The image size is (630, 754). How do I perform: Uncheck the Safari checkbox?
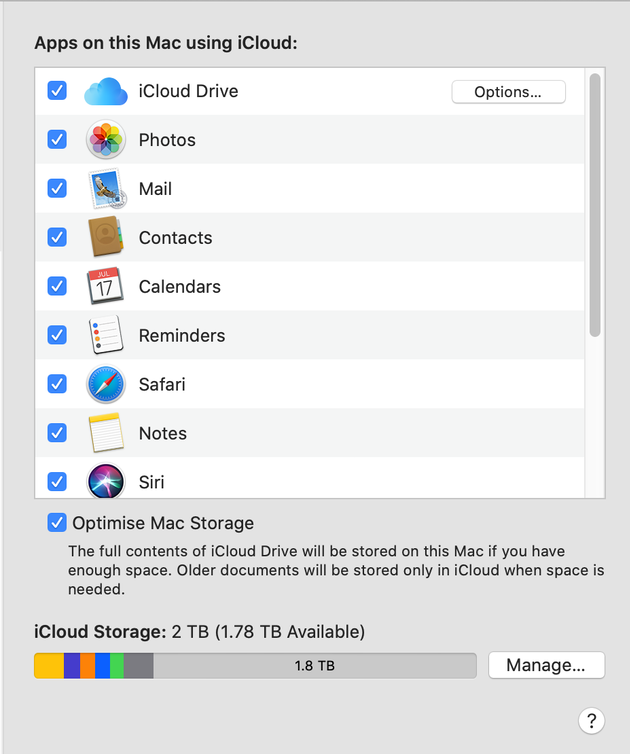click(57, 384)
